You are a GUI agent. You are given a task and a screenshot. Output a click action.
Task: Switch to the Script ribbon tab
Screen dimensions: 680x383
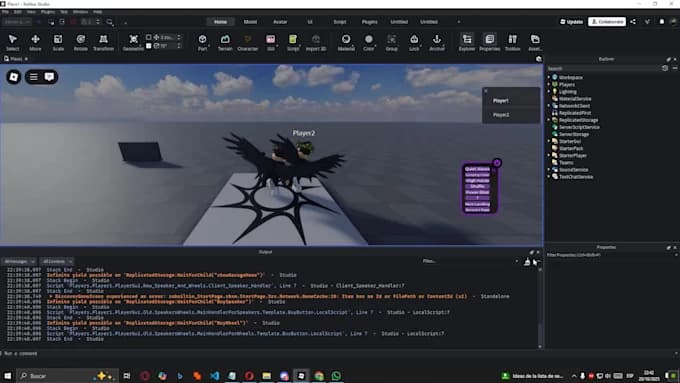click(x=340, y=22)
